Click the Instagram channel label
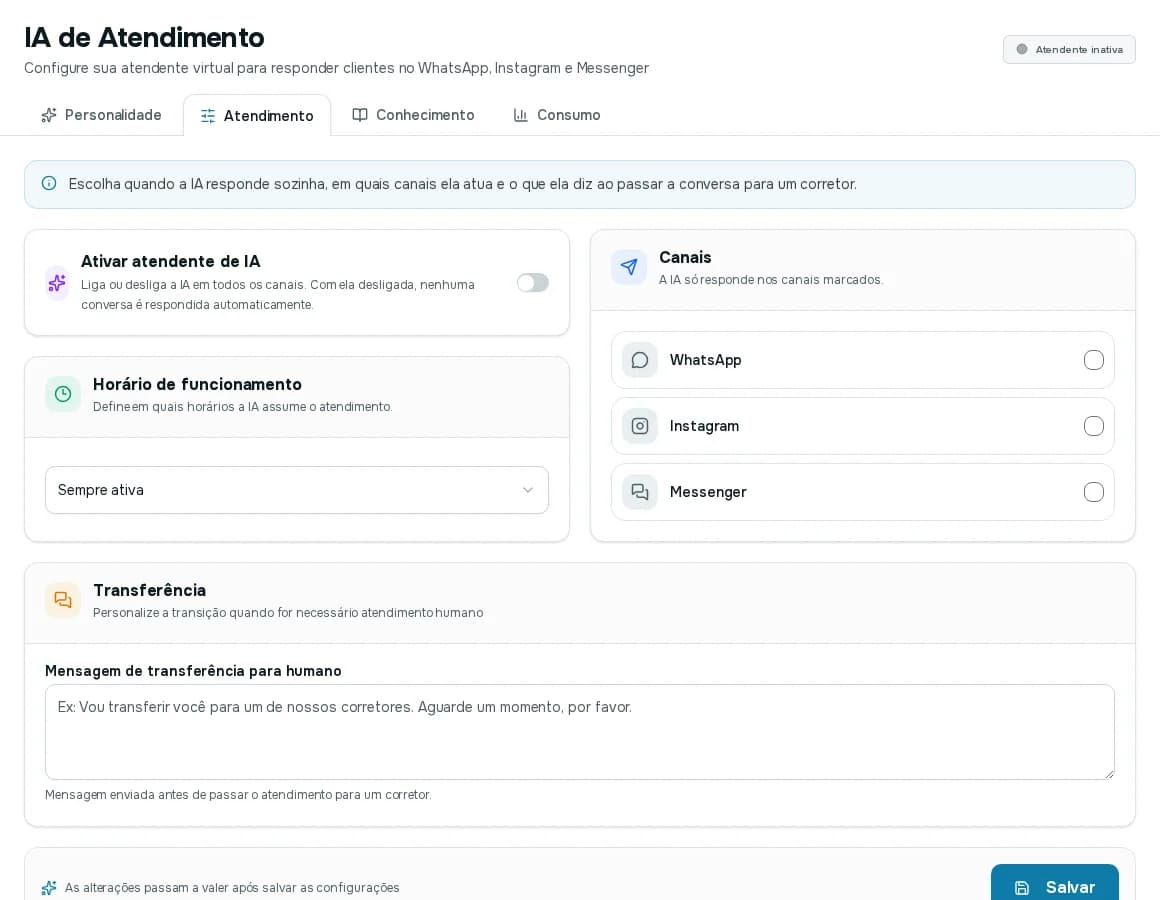Screen dimensions: 1160x900 704,426
